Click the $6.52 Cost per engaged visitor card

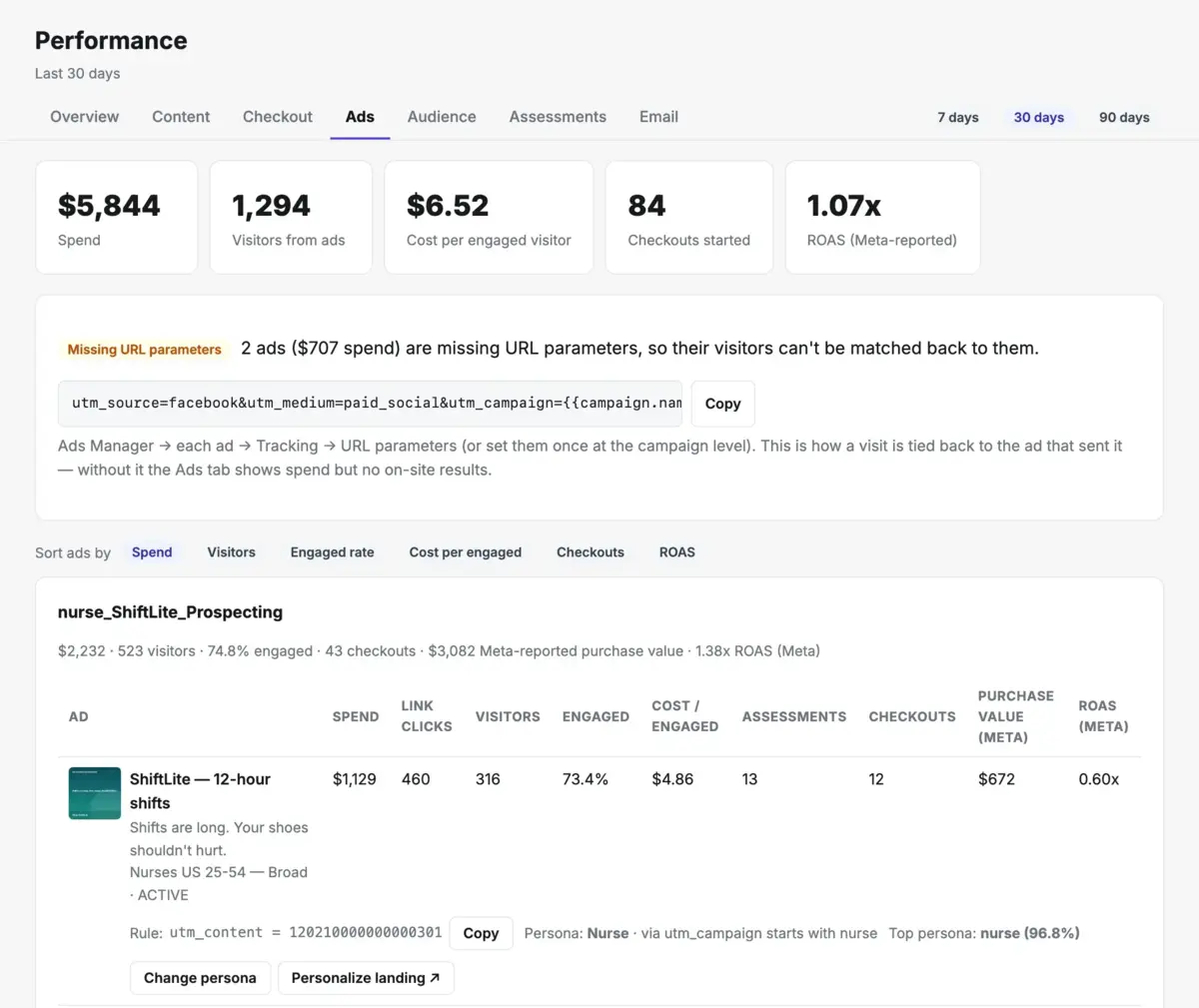pos(489,217)
